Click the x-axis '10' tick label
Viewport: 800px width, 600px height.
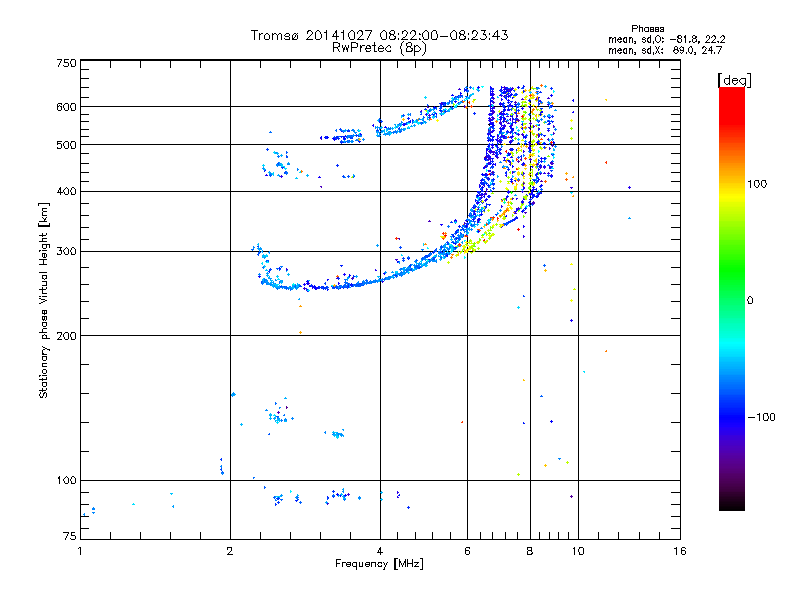pyautogui.click(x=578, y=551)
